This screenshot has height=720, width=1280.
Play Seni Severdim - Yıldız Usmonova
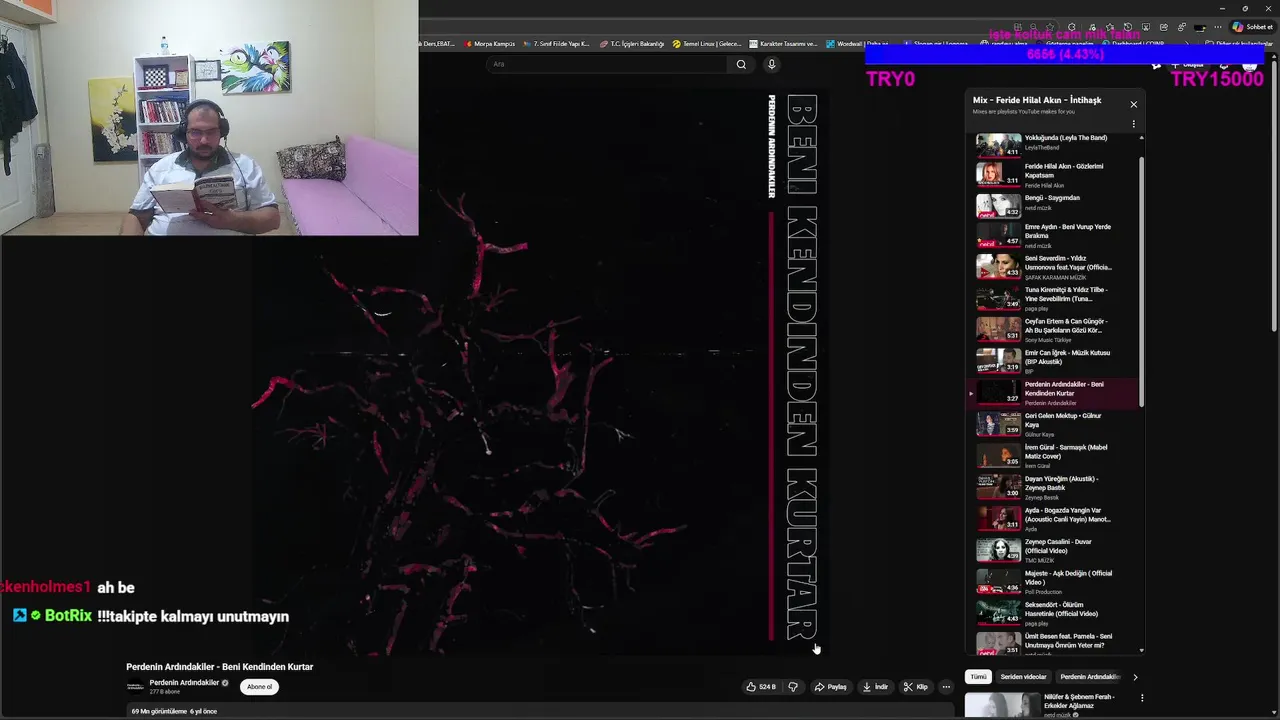tap(1055, 267)
